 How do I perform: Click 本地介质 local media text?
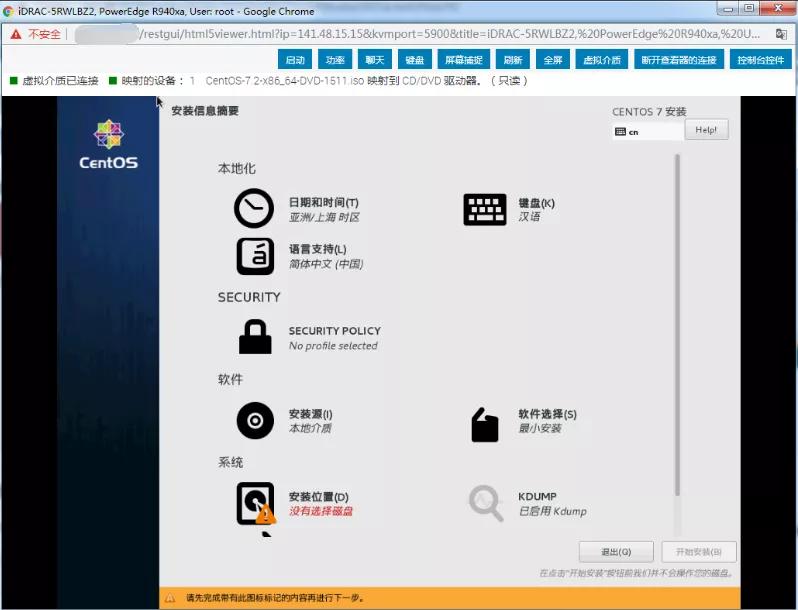pos(310,428)
